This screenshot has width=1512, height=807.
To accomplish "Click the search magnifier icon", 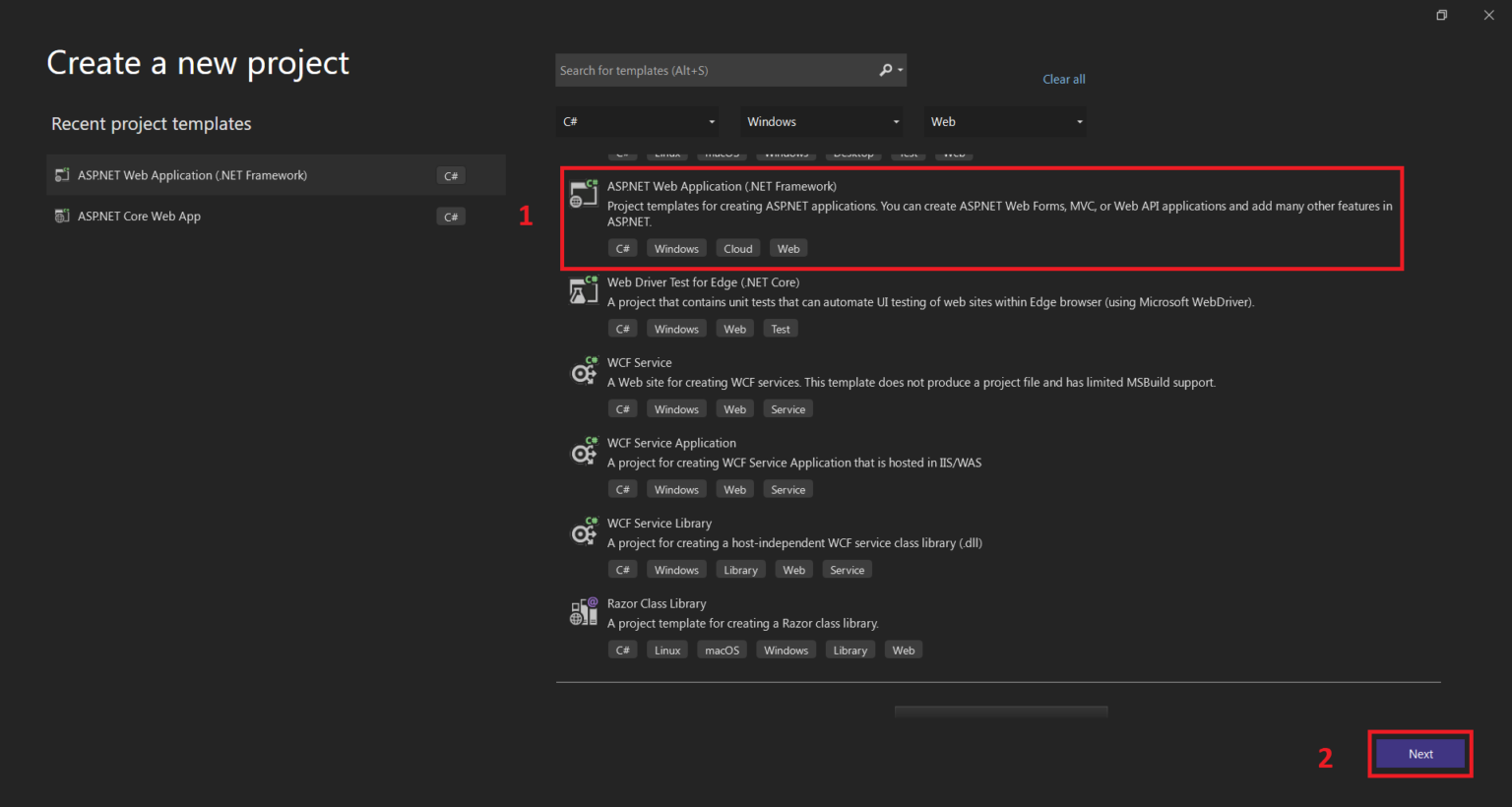I will [x=885, y=70].
